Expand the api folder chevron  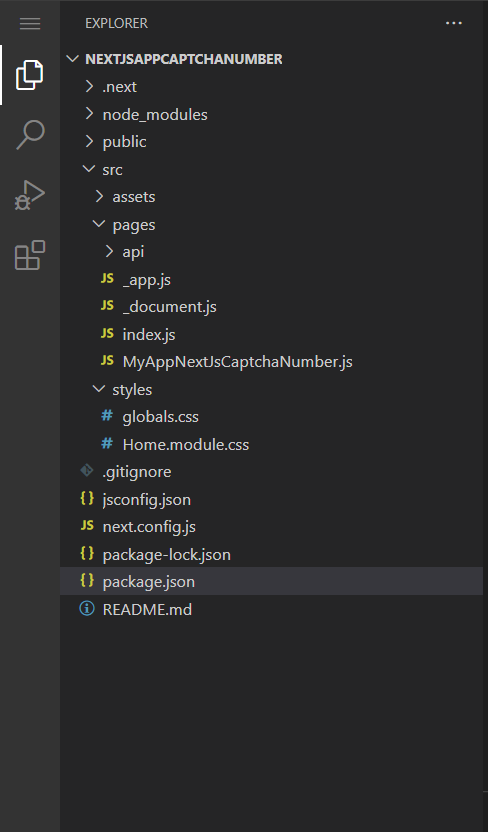[x=110, y=252]
